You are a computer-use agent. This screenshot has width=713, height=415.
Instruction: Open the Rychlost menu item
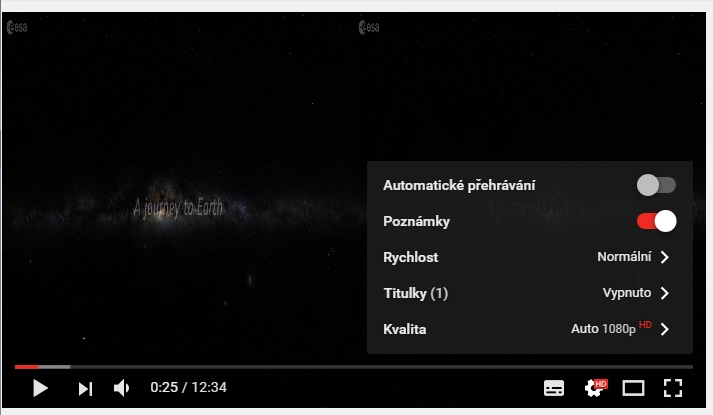point(530,257)
